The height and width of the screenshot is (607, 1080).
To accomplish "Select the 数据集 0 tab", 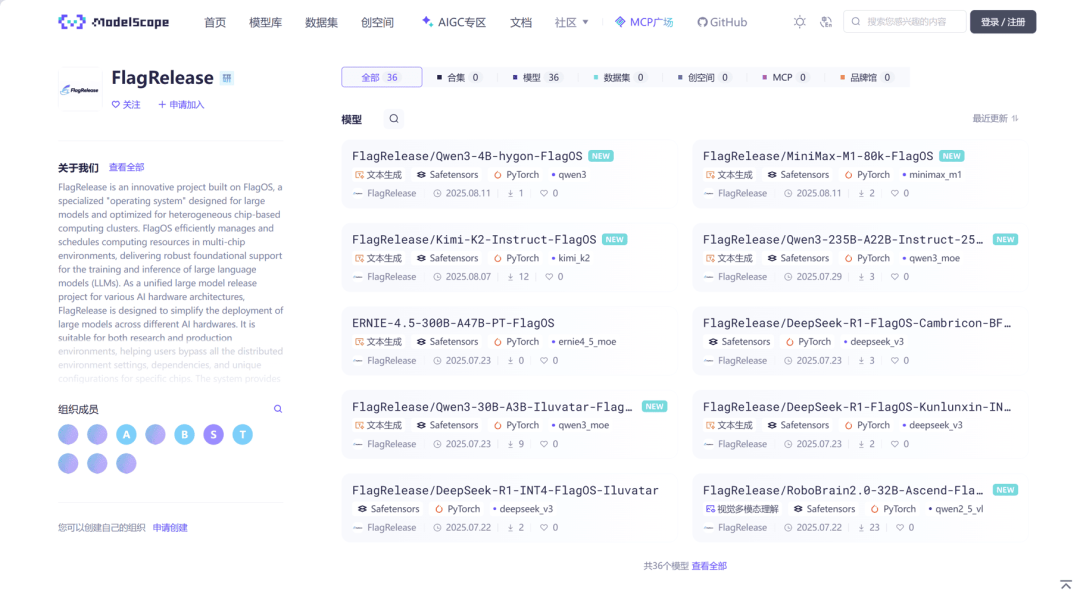I will point(619,77).
